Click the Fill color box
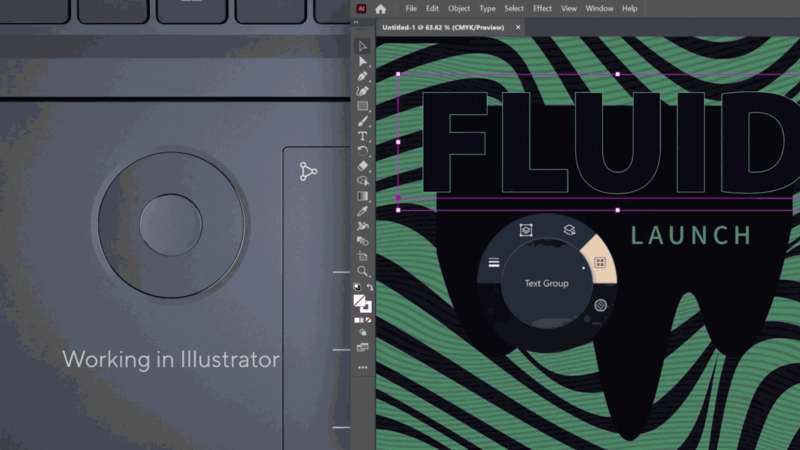The height and width of the screenshot is (450, 800). point(359,301)
